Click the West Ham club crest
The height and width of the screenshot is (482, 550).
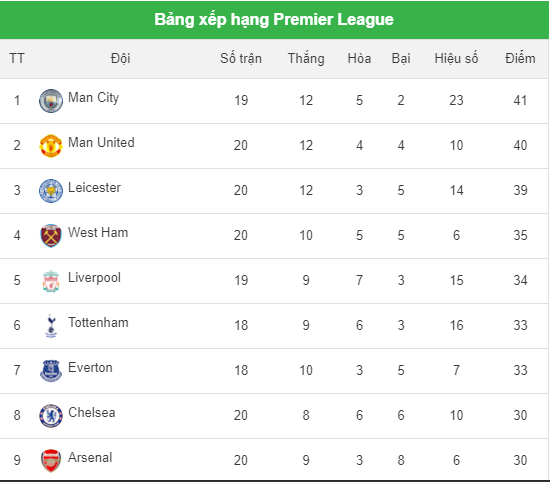pyautogui.click(x=51, y=236)
